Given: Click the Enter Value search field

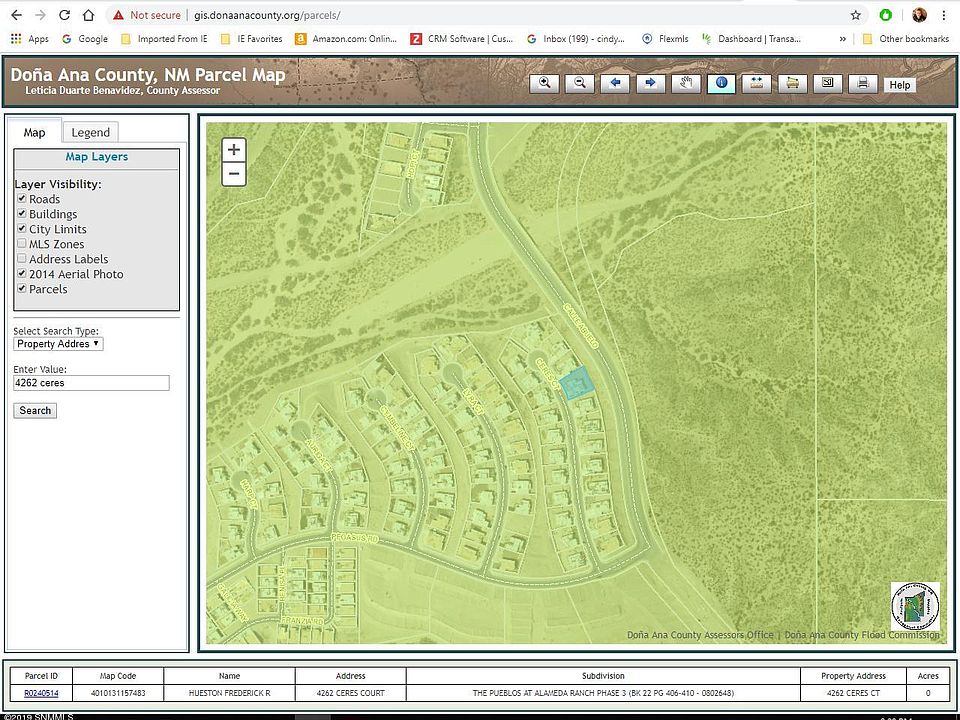Looking at the screenshot, I should (91, 383).
